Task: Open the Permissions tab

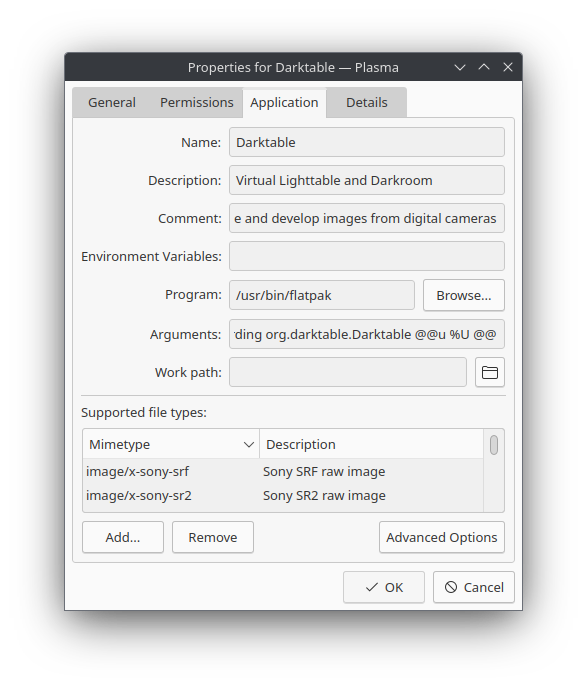Action: pyautogui.click(x=197, y=103)
